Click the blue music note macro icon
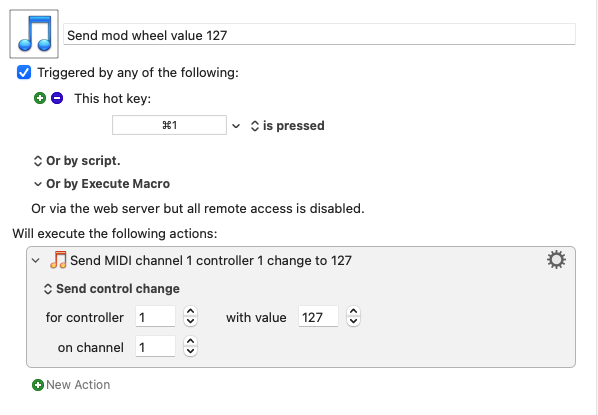598x415 pixels. tap(34, 34)
